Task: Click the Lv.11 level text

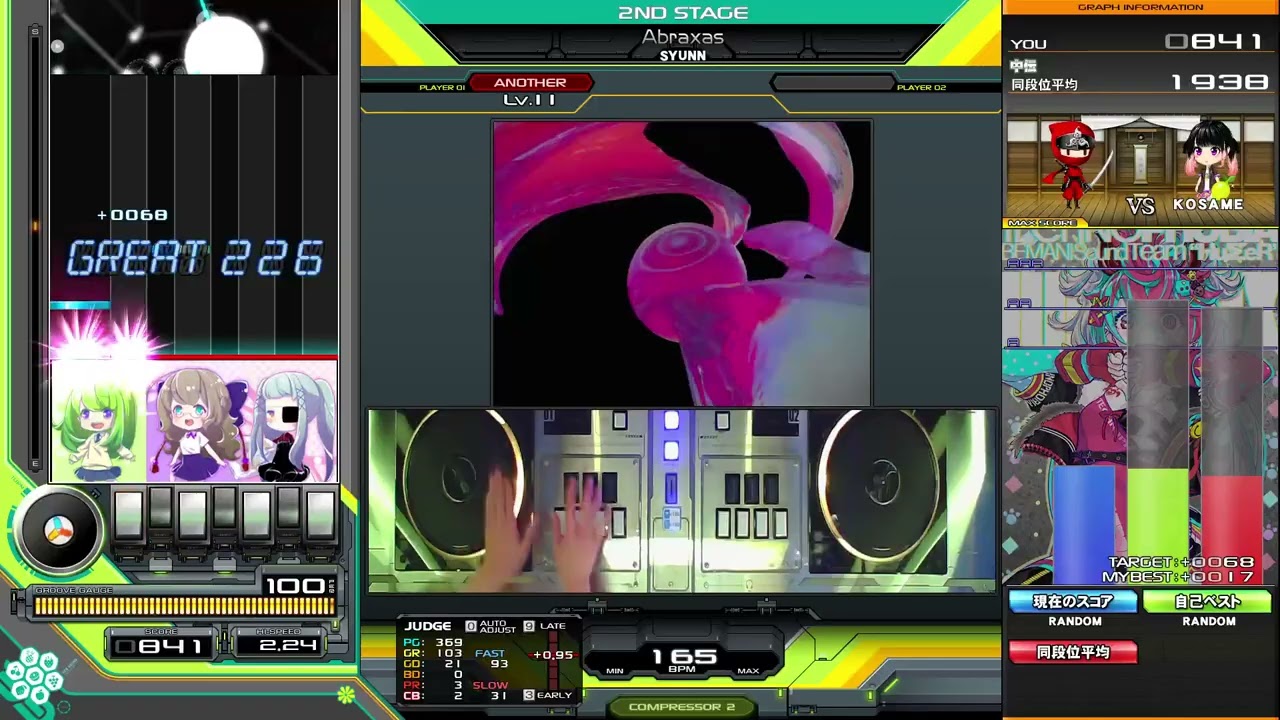Action: tap(530, 100)
